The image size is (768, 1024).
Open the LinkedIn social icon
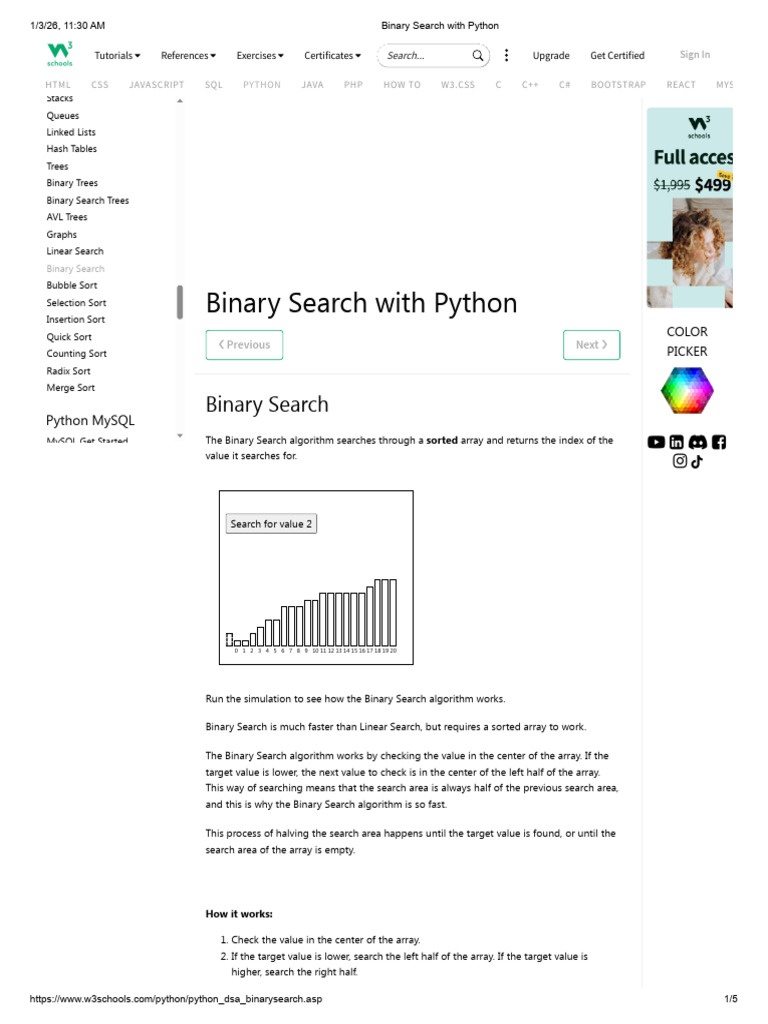pyautogui.click(x=677, y=442)
